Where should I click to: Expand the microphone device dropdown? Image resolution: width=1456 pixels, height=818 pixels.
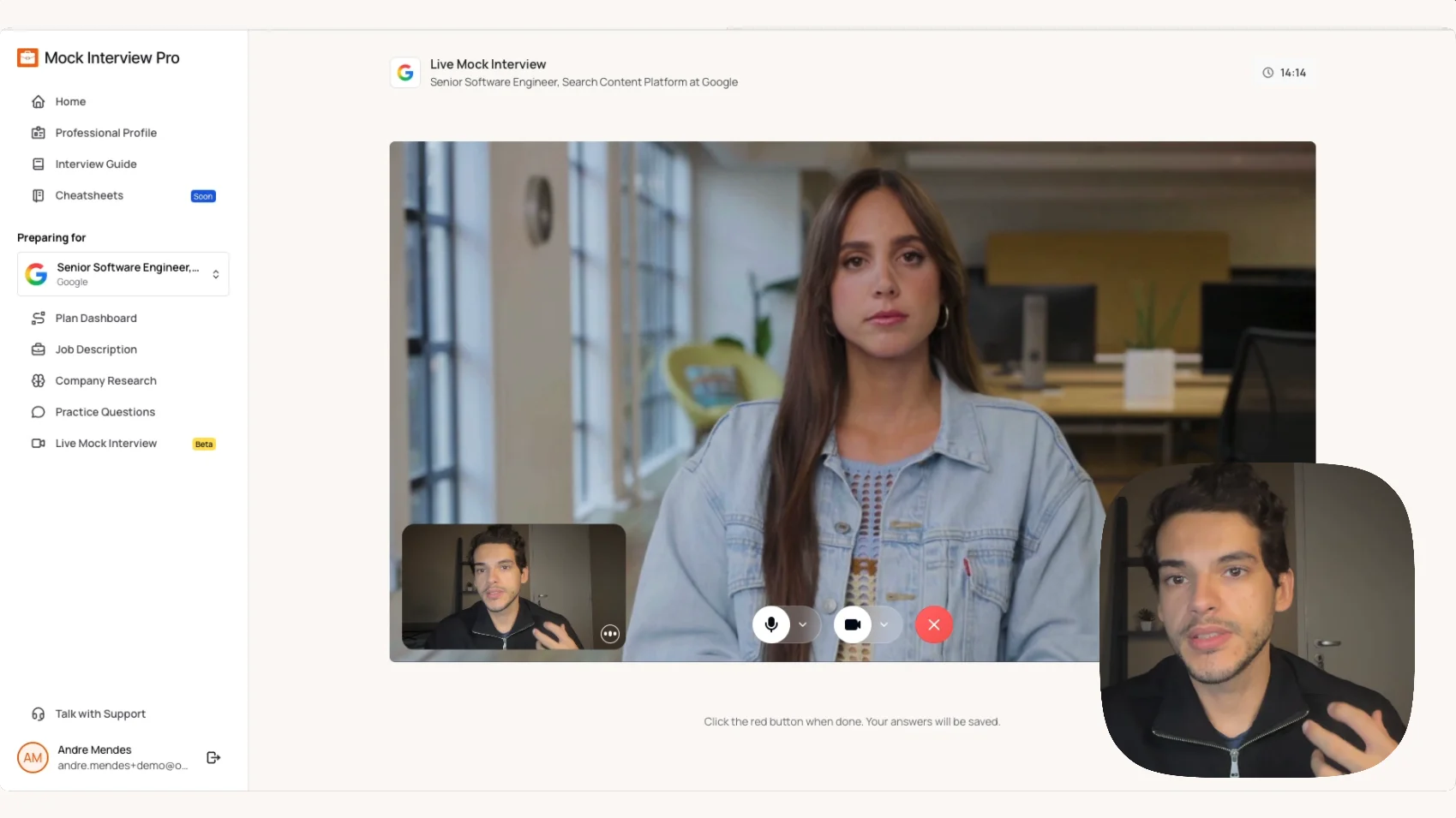click(804, 624)
